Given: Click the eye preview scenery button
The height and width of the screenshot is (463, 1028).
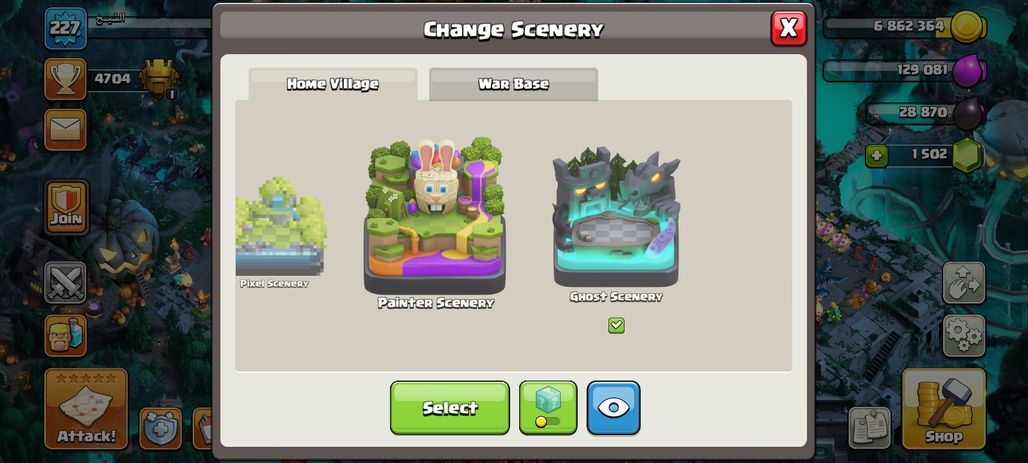Looking at the screenshot, I should pyautogui.click(x=613, y=407).
